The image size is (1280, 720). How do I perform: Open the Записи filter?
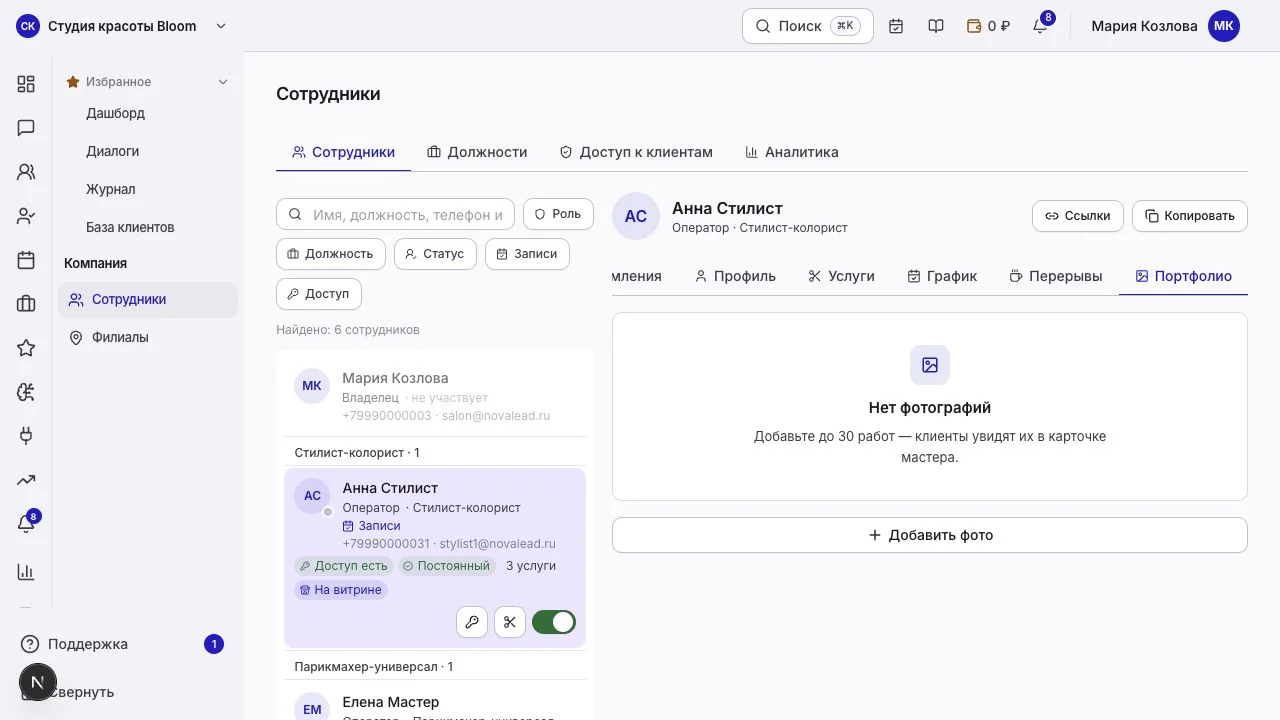[x=527, y=254]
